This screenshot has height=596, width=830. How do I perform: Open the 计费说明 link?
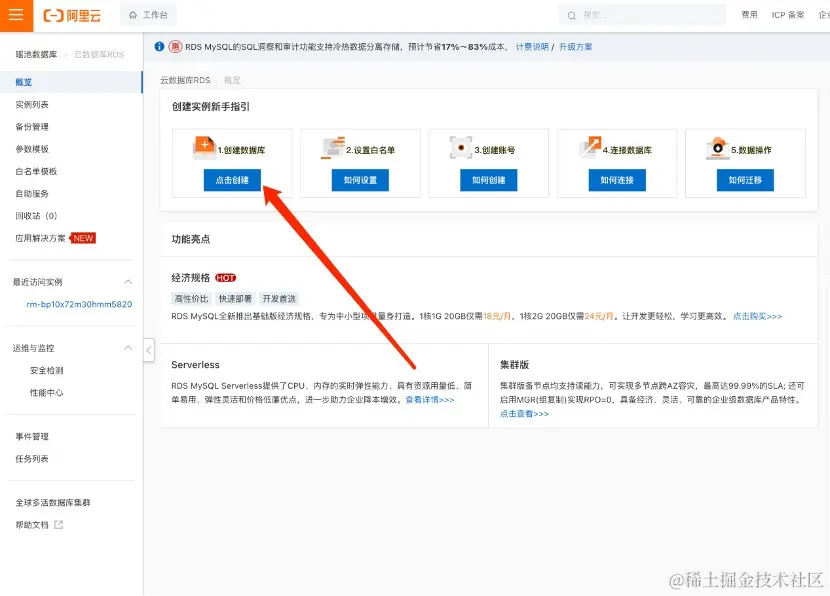(x=532, y=47)
